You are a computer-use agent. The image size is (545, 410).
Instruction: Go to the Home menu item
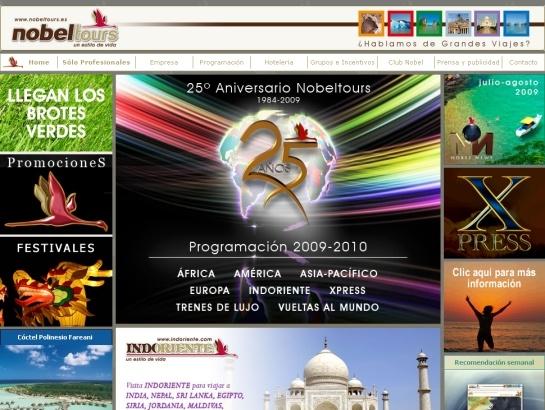(39, 63)
